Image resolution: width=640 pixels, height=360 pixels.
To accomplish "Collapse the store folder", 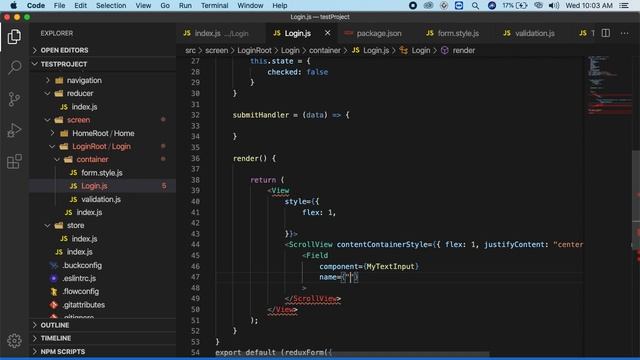I will 47,225.
